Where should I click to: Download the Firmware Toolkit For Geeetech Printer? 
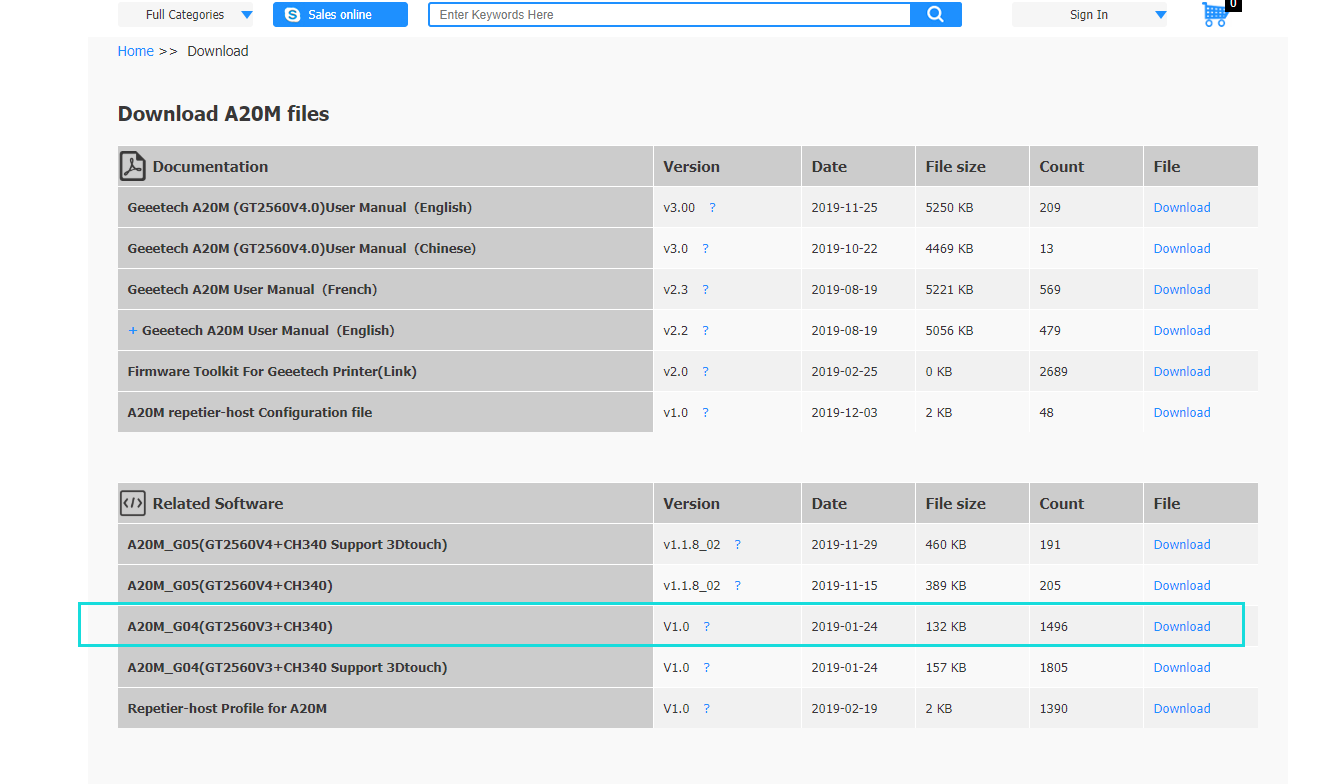pos(1181,372)
